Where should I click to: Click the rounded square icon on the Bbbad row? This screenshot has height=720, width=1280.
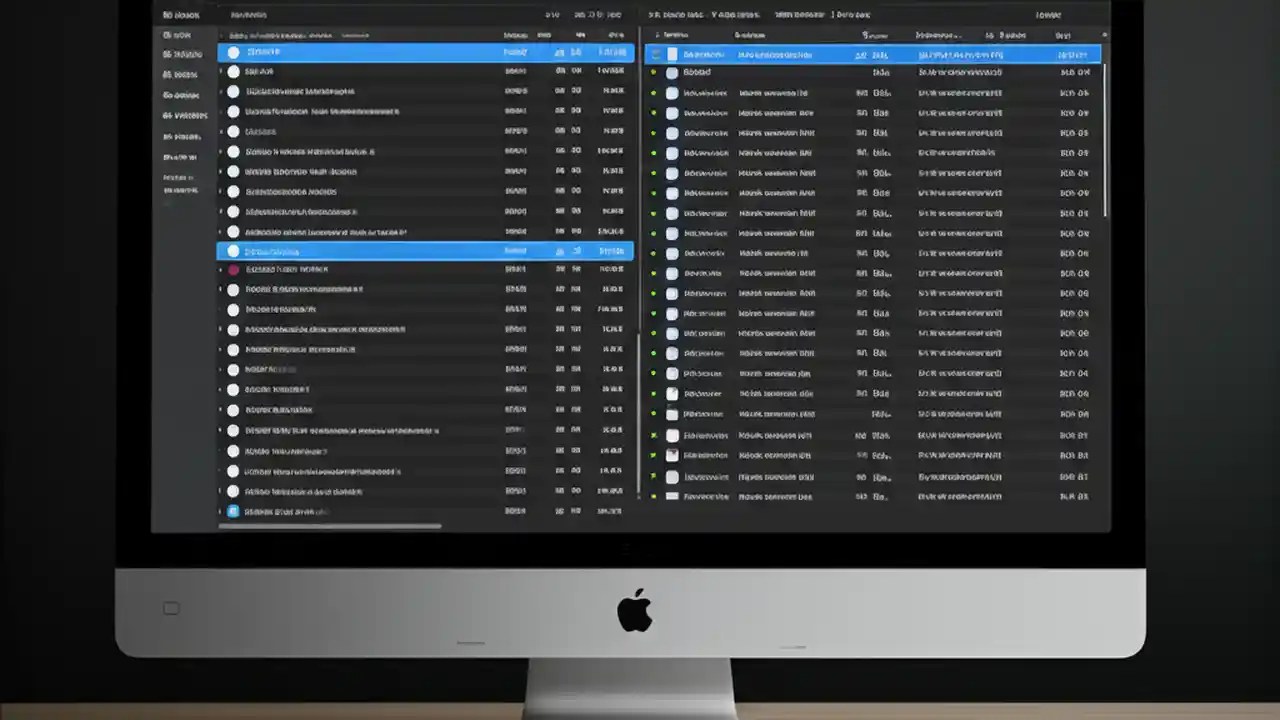[671, 72]
